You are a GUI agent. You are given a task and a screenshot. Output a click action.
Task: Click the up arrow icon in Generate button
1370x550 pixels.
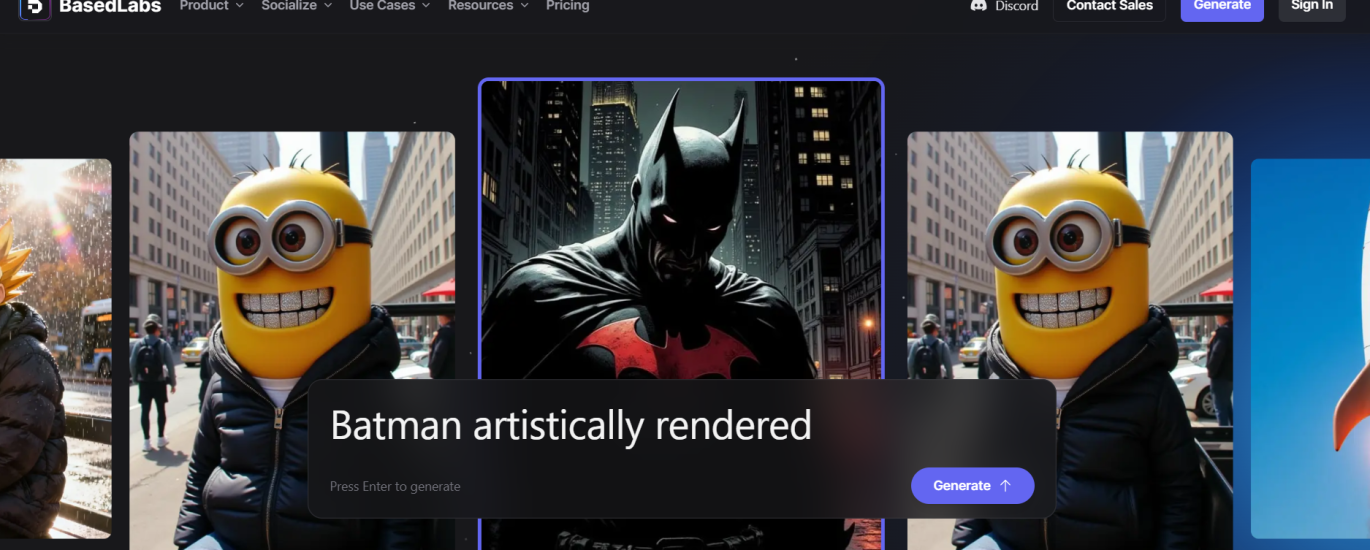[1006, 486]
